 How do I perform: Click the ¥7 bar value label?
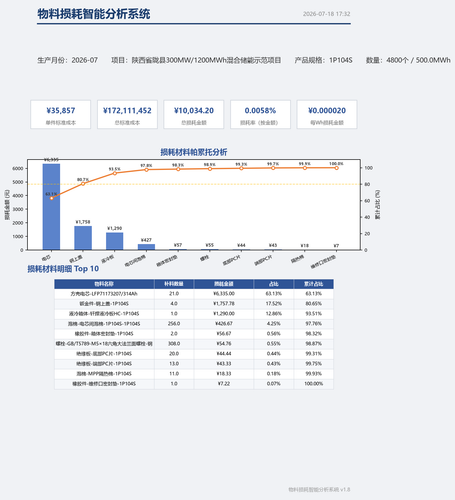click(x=336, y=246)
